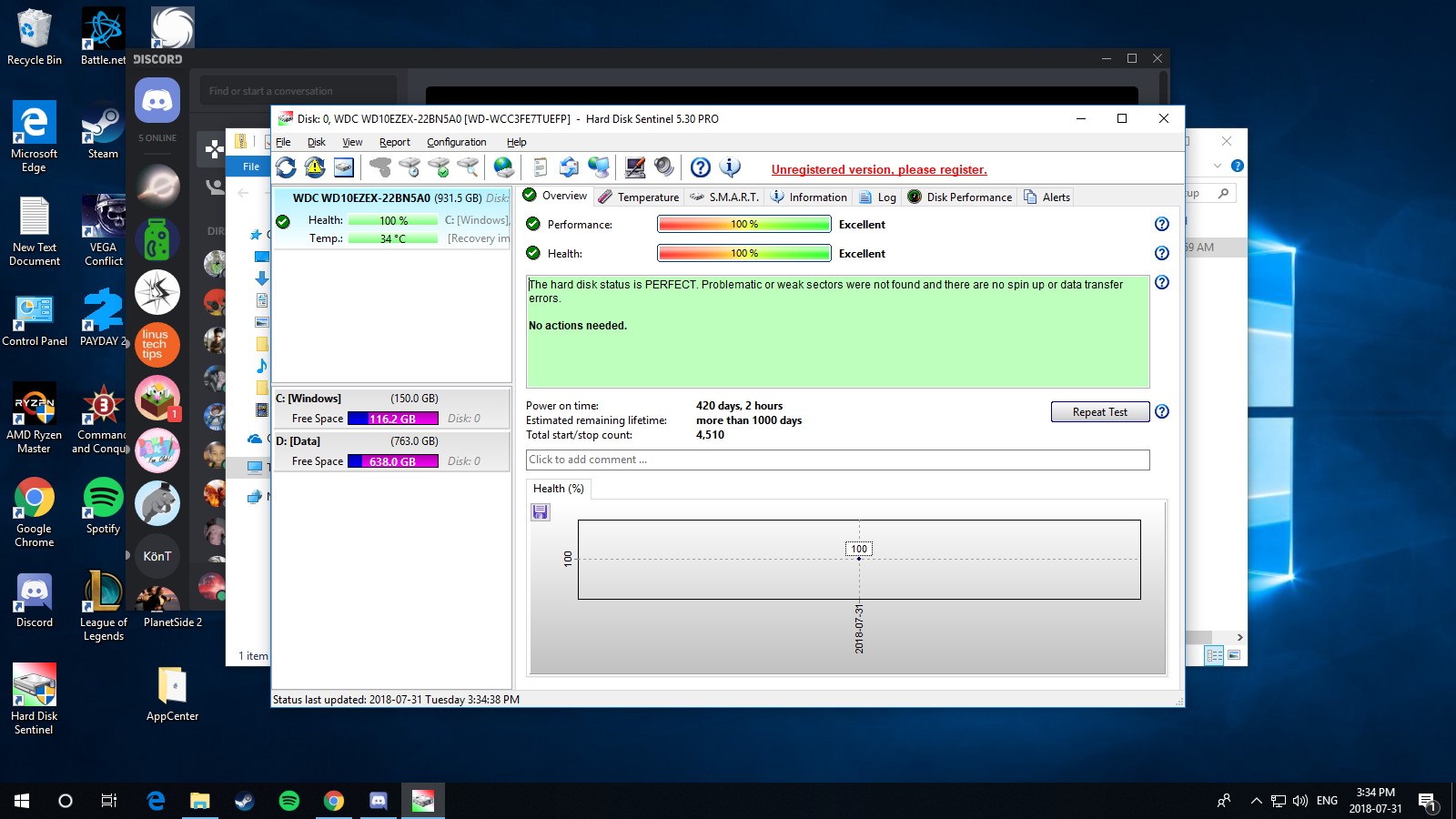Image resolution: width=1456 pixels, height=819 pixels.
Task: Switch to the Alerts tab
Action: [1046, 197]
